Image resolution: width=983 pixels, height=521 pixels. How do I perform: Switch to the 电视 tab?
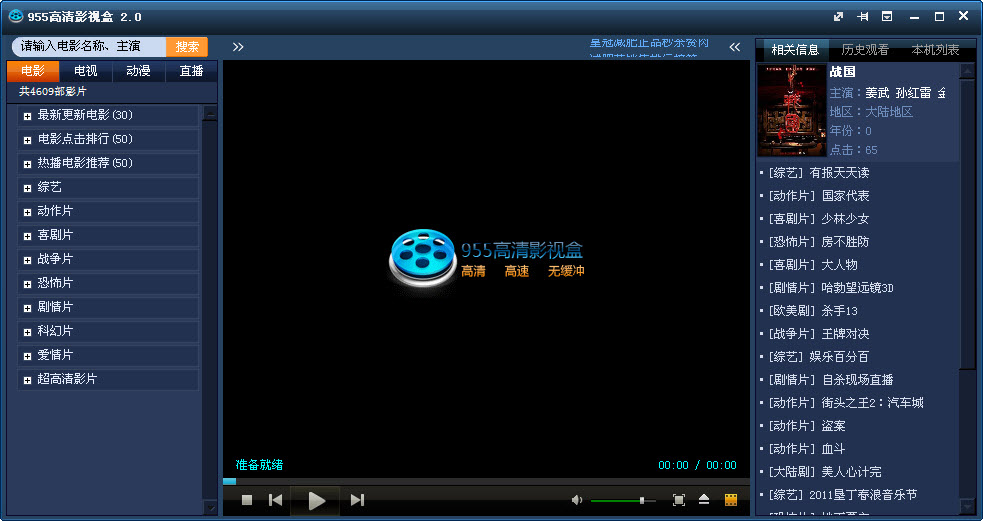[x=86, y=71]
